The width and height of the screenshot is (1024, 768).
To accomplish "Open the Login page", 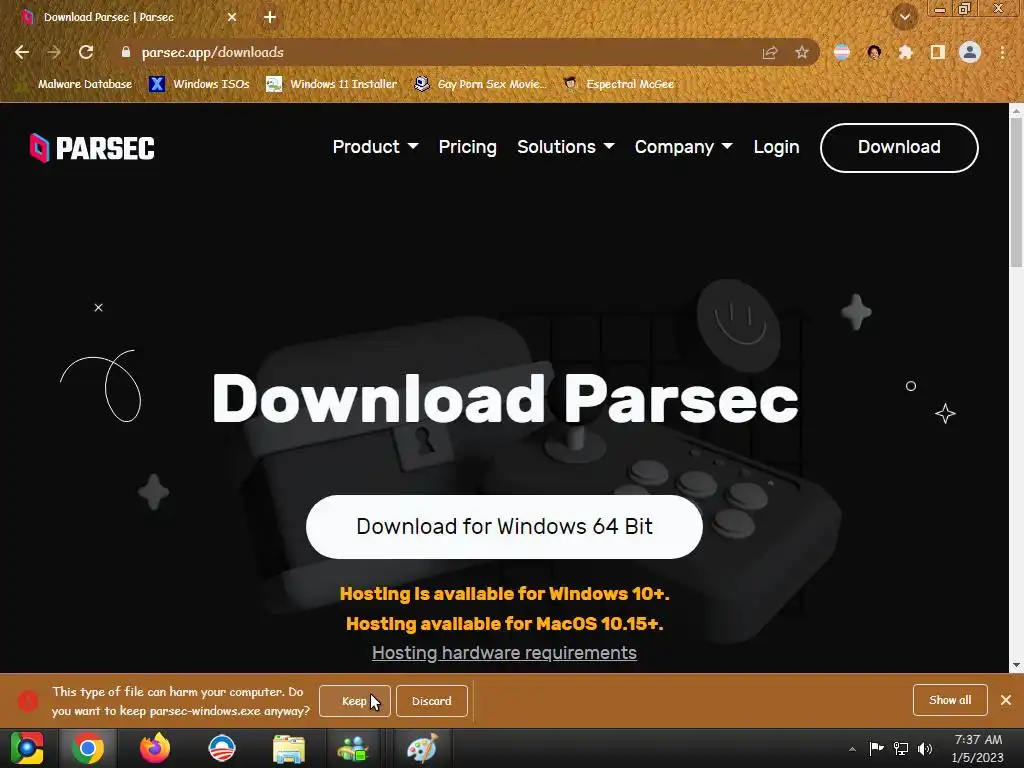I will coord(776,147).
